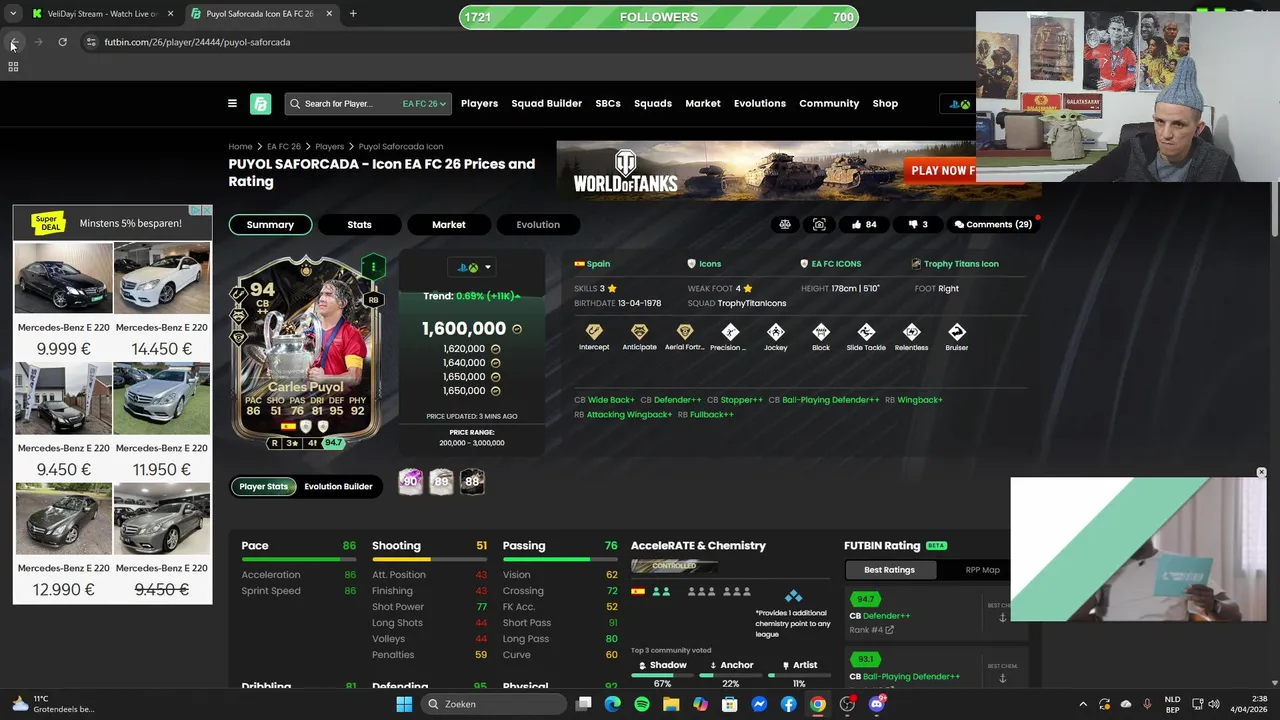Open Comments (29) section
Viewport: 1280px width, 720px height.
(993, 224)
